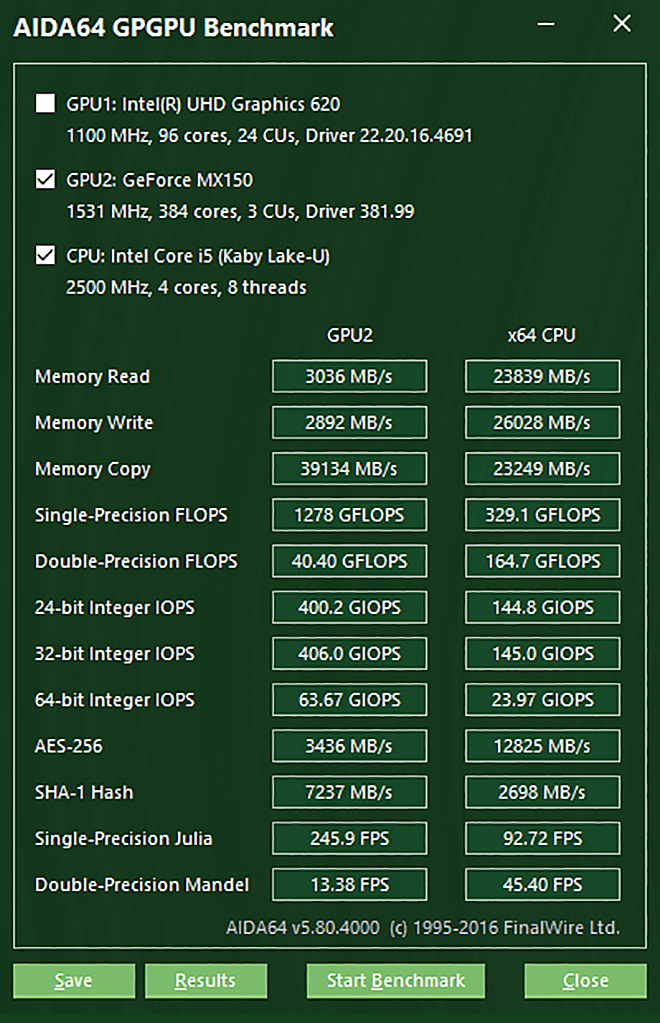The width and height of the screenshot is (660, 1023).
Task: Select GPU2 32-bit Integer IOPS result
Action: click(x=350, y=654)
